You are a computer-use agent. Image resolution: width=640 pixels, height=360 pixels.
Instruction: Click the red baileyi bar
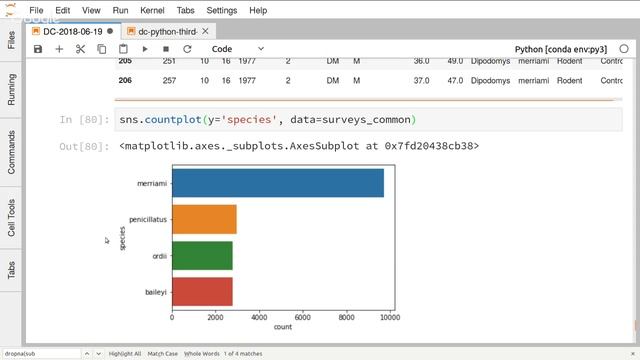point(202,291)
